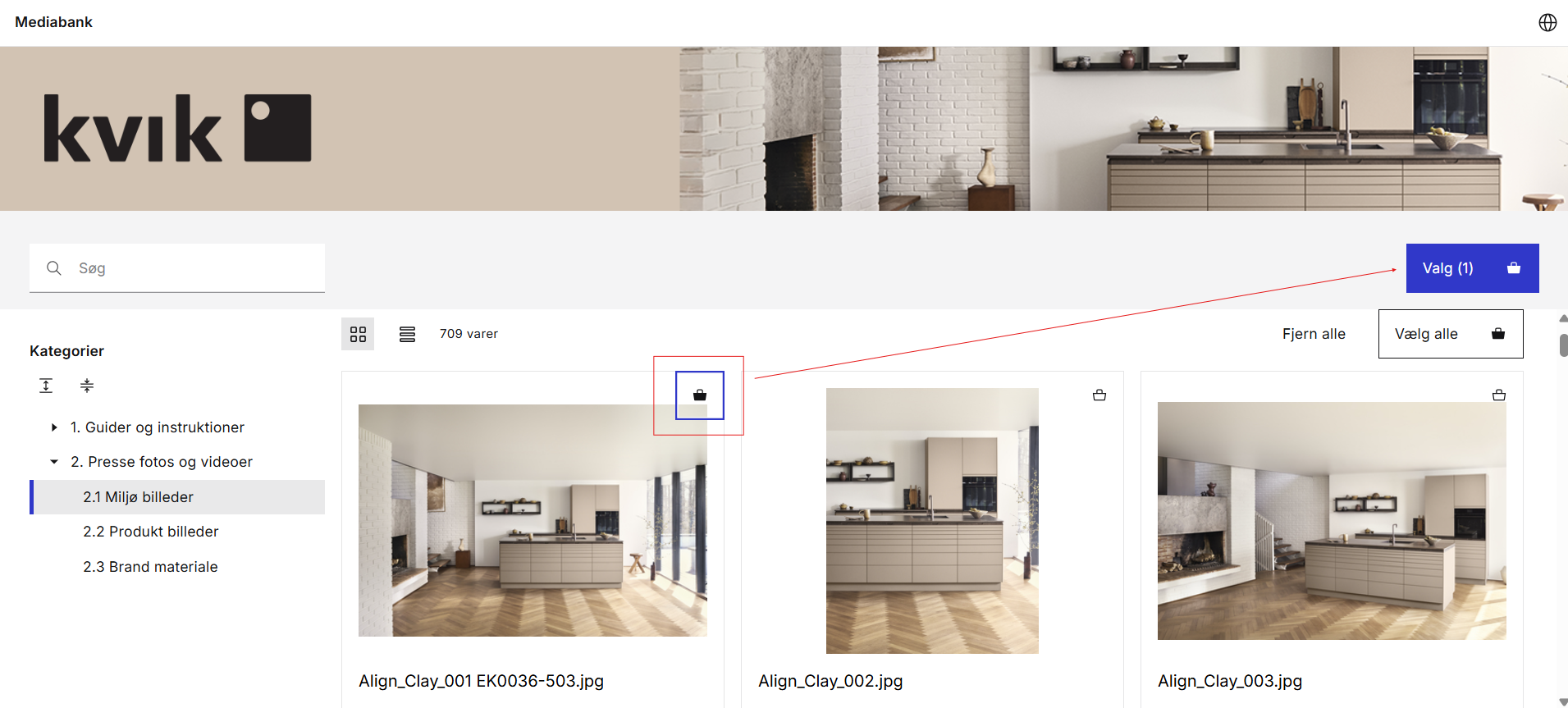Click the Kvik logo
The height and width of the screenshot is (708, 1568).
click(x=177, y=129)
